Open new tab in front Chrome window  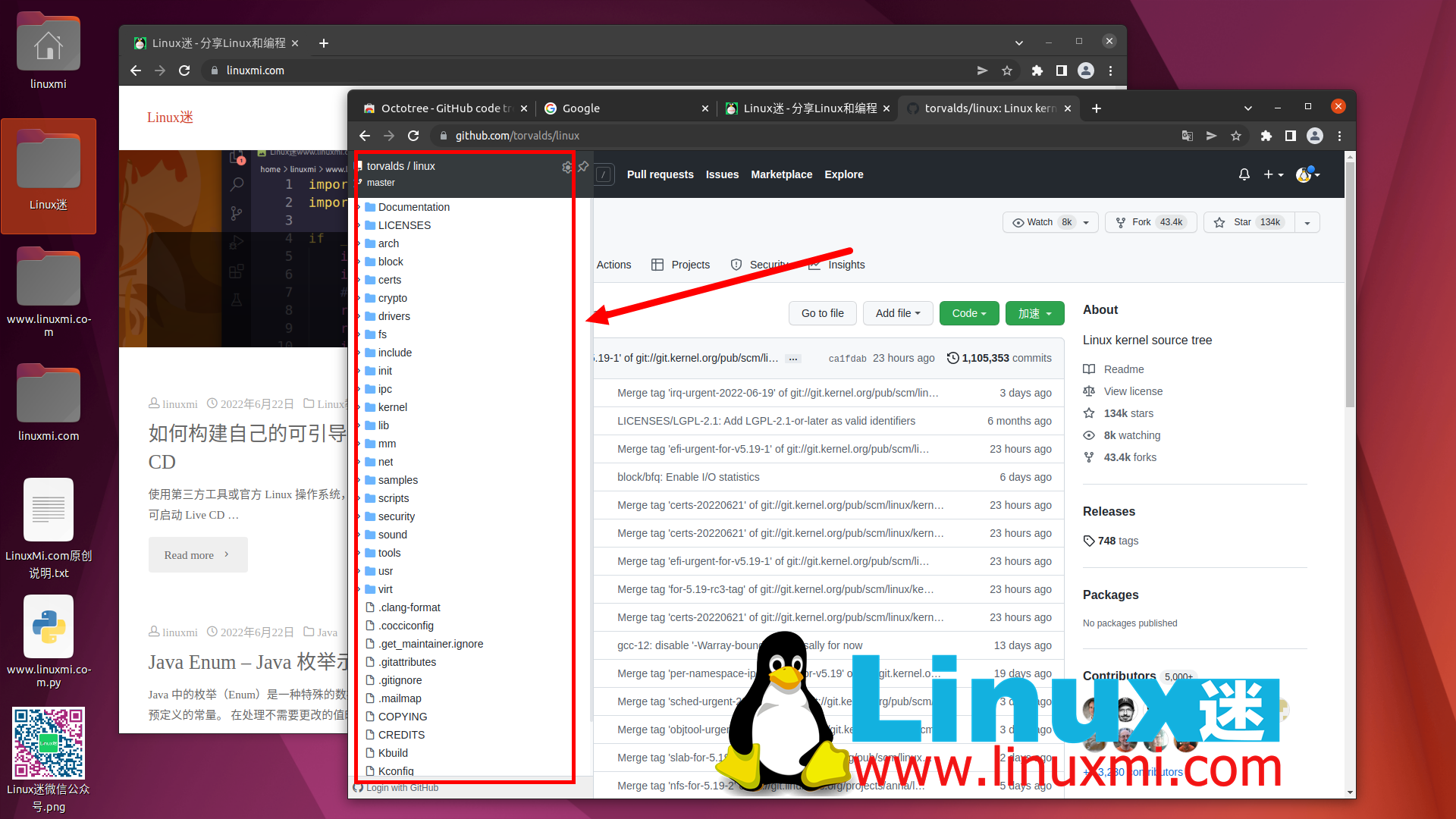(x=1096, y=108)
